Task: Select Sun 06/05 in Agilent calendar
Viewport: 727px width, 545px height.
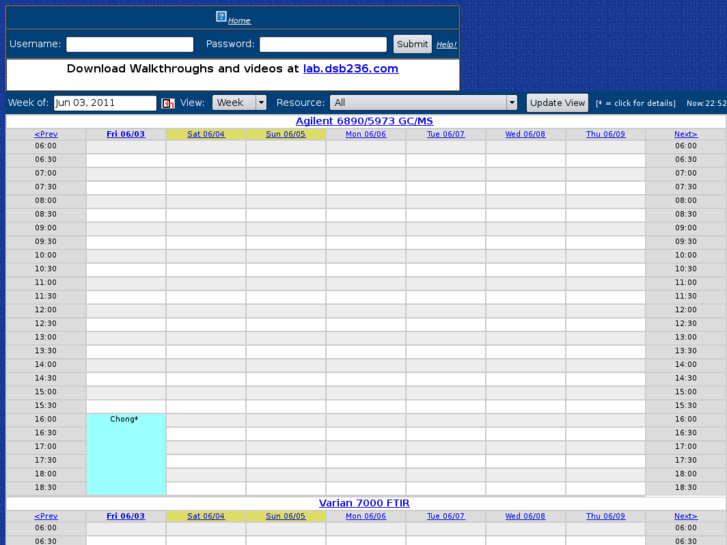Action: click(286, 134)
